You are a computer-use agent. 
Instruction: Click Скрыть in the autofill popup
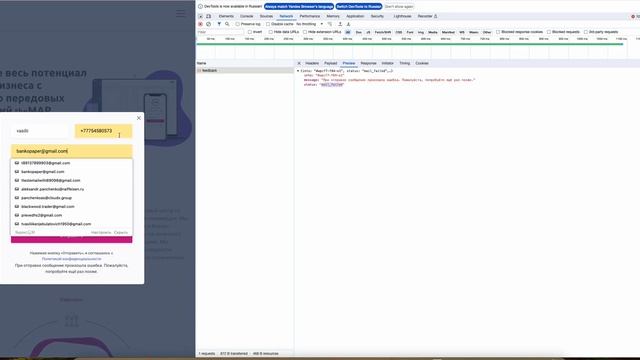(x=121, y=233)
